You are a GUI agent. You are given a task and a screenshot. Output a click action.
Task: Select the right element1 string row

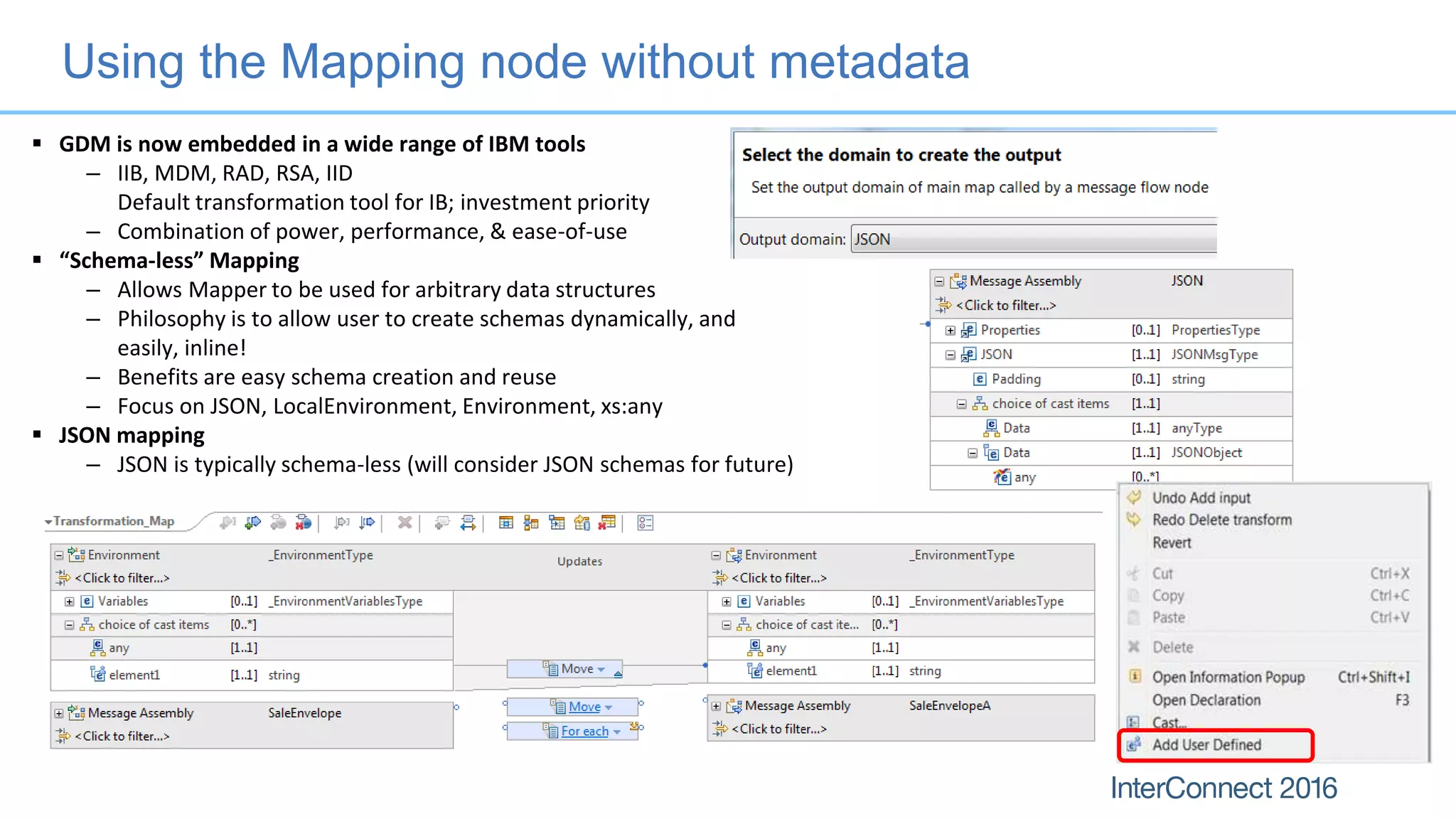901,670
